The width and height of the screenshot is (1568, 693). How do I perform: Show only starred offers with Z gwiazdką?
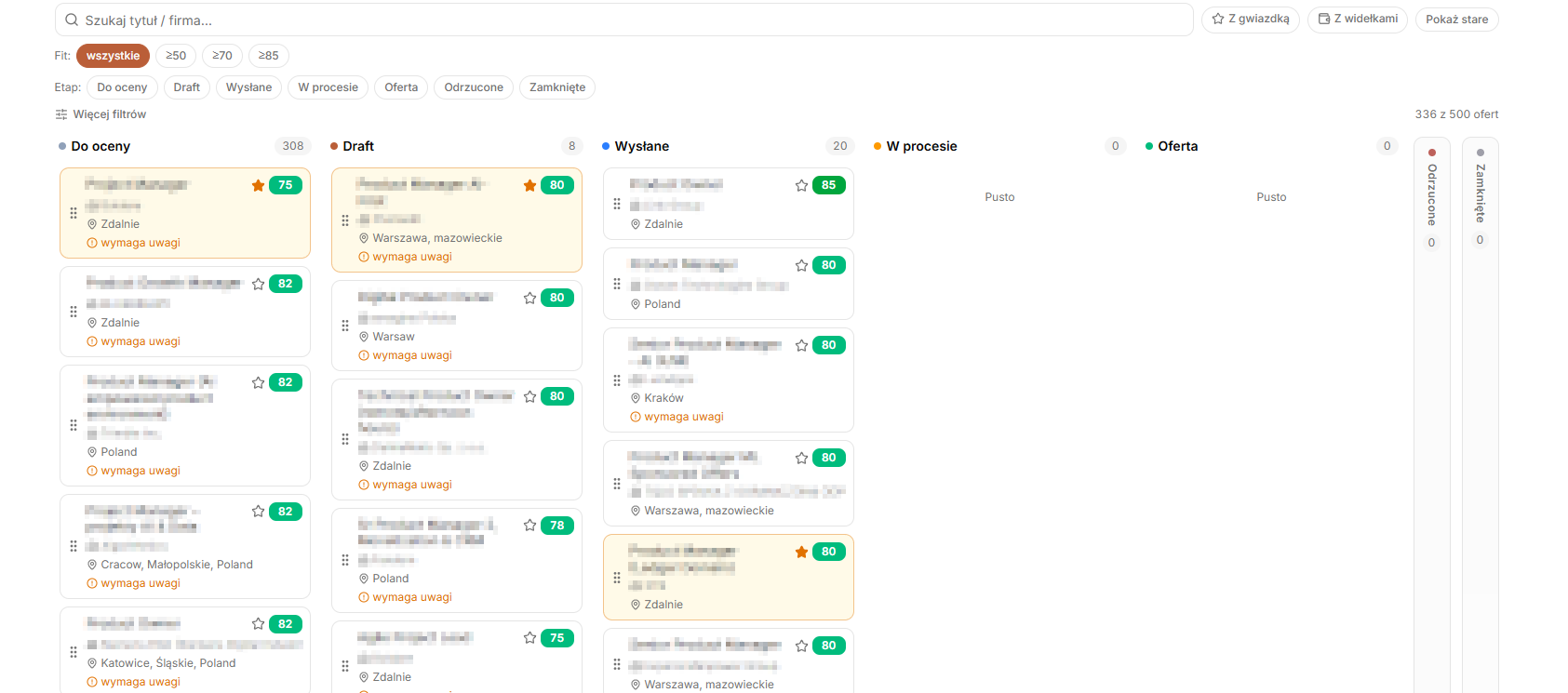(x=1251, y=20)
